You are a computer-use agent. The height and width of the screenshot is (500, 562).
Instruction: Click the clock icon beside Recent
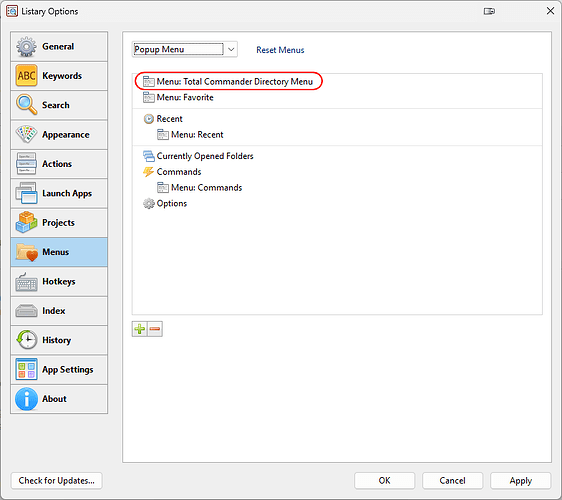[x=149, y=119]
